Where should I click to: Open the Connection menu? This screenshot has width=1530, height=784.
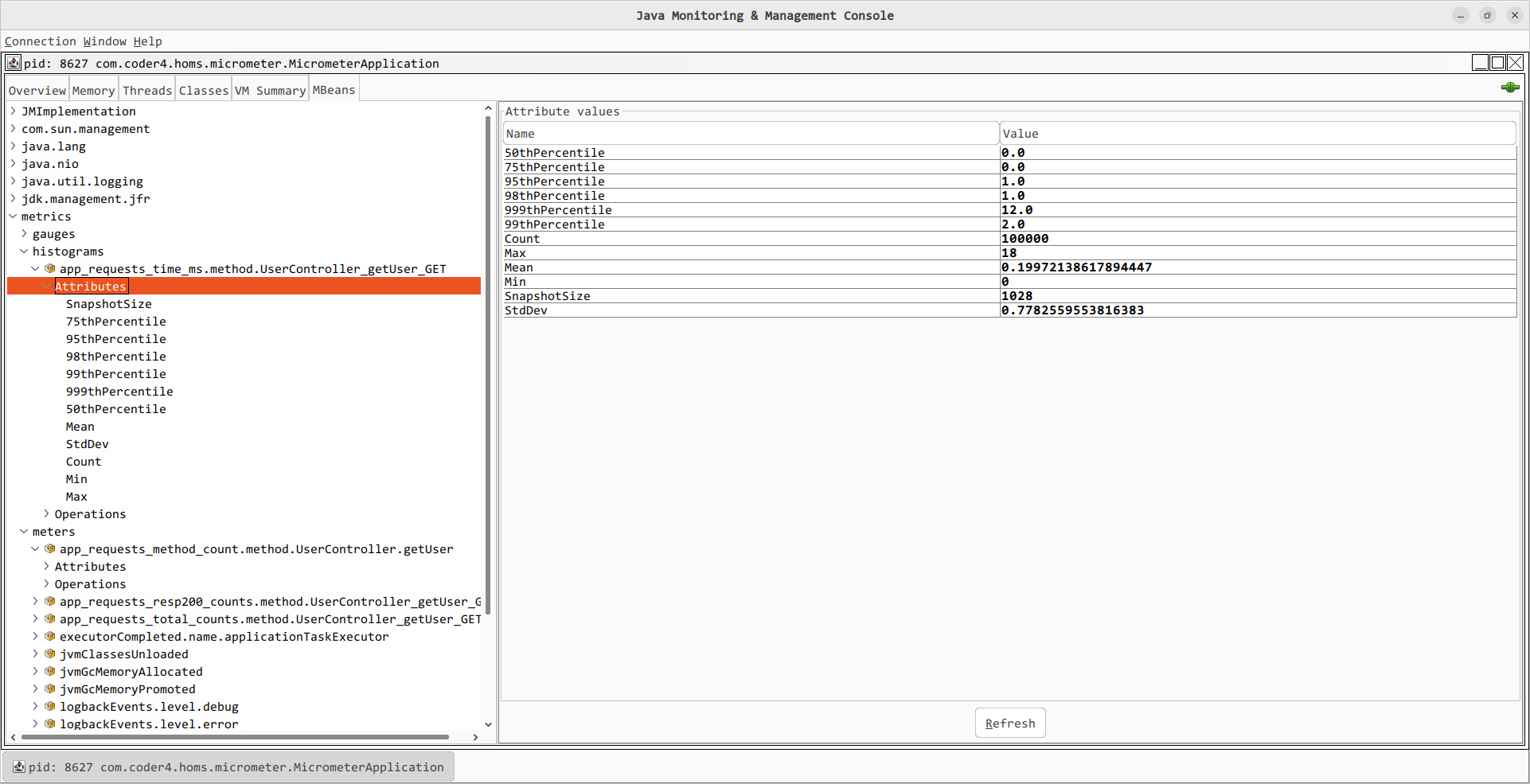40,41
